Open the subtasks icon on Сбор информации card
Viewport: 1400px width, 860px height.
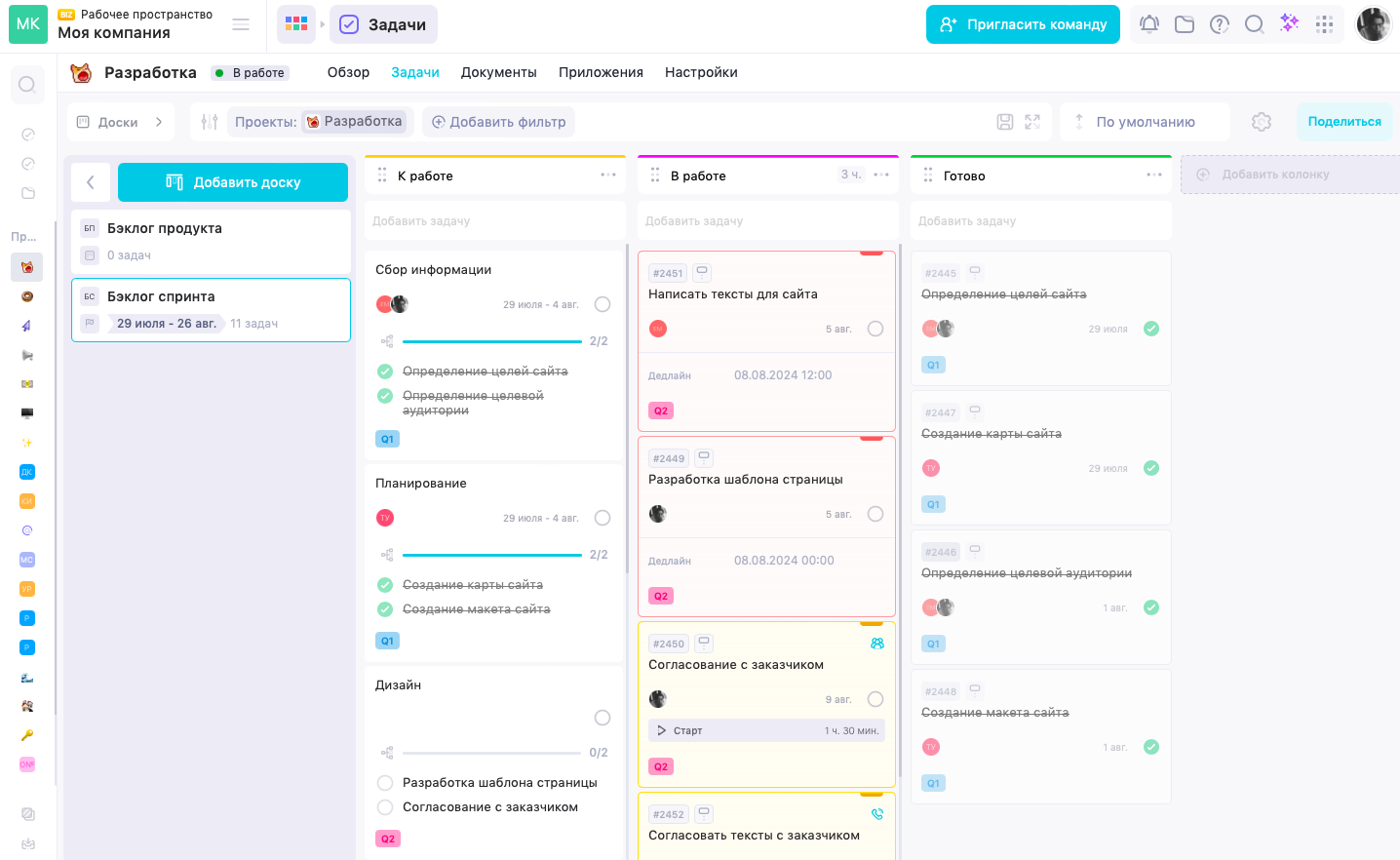[387, 341]
